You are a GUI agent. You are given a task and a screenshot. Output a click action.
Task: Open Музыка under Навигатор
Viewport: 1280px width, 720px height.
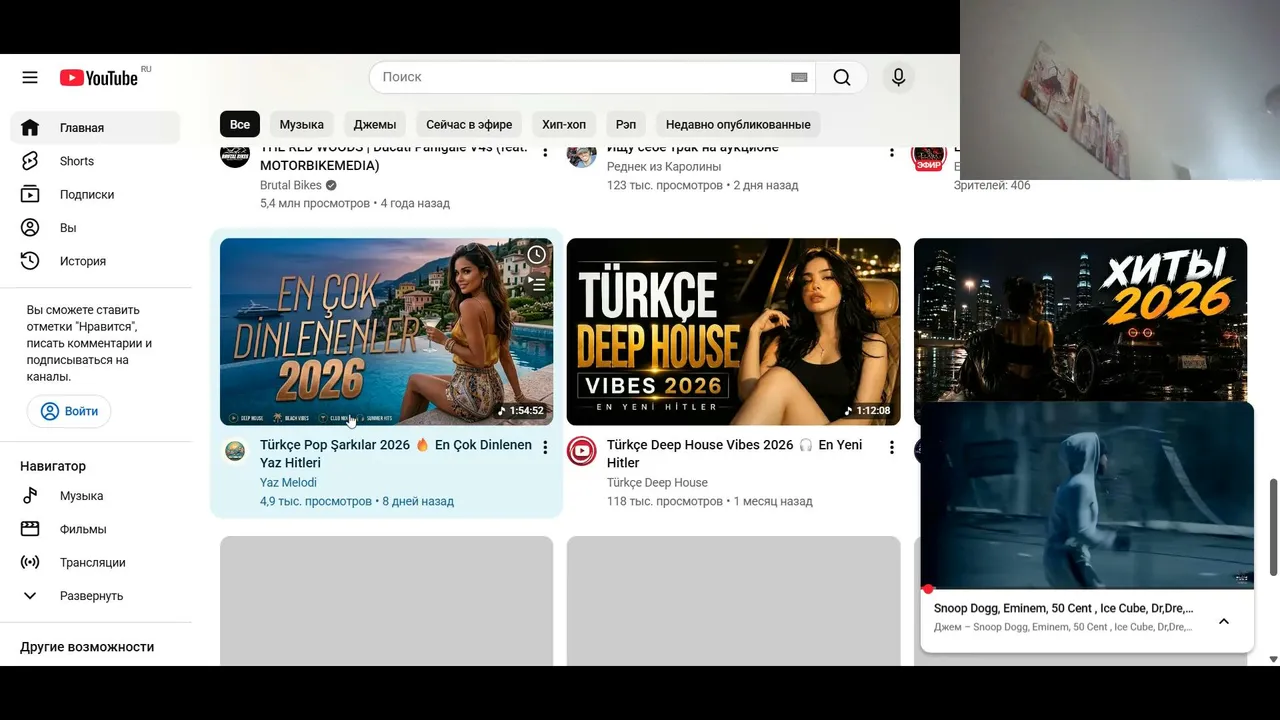[95, 496]
